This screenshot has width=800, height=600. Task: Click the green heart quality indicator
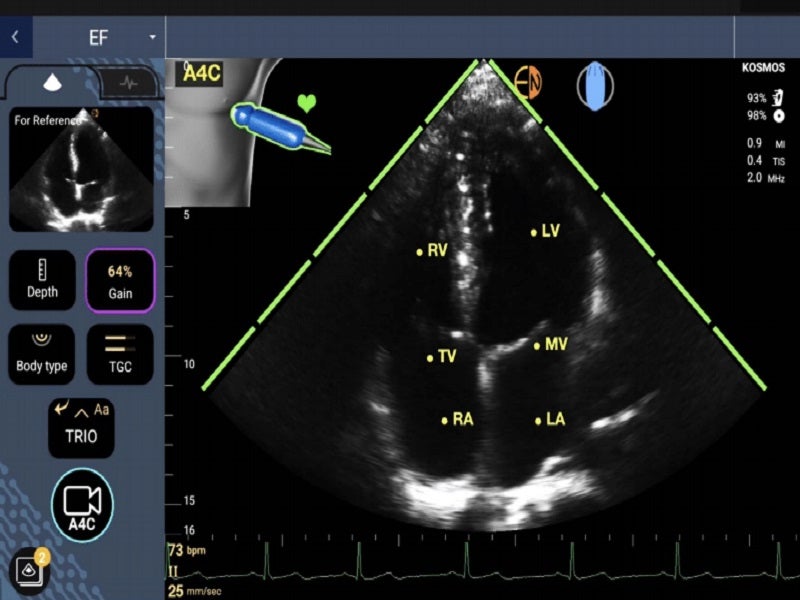306,103
